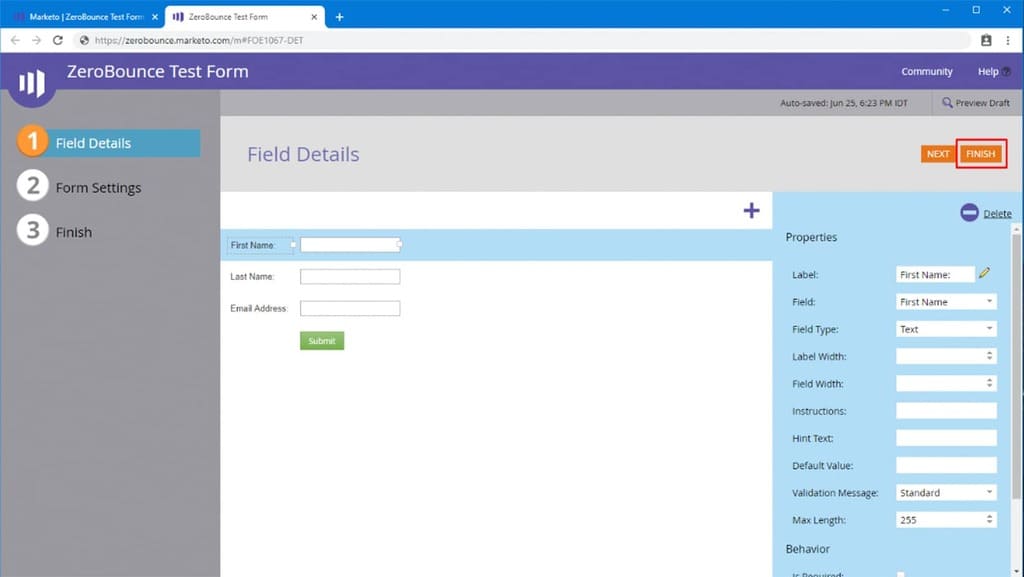Add a new field with the plus icon

(751, 210)
